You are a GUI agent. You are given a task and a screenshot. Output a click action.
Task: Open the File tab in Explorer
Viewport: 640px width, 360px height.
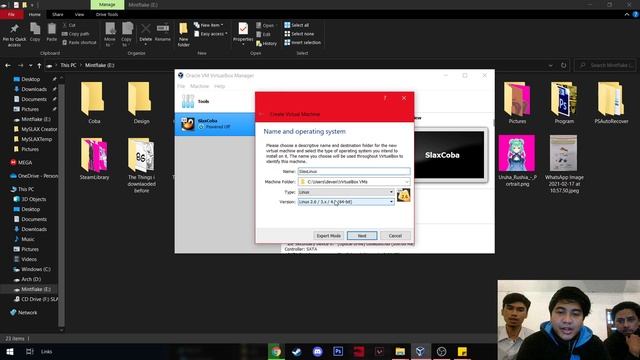(11, 14)
